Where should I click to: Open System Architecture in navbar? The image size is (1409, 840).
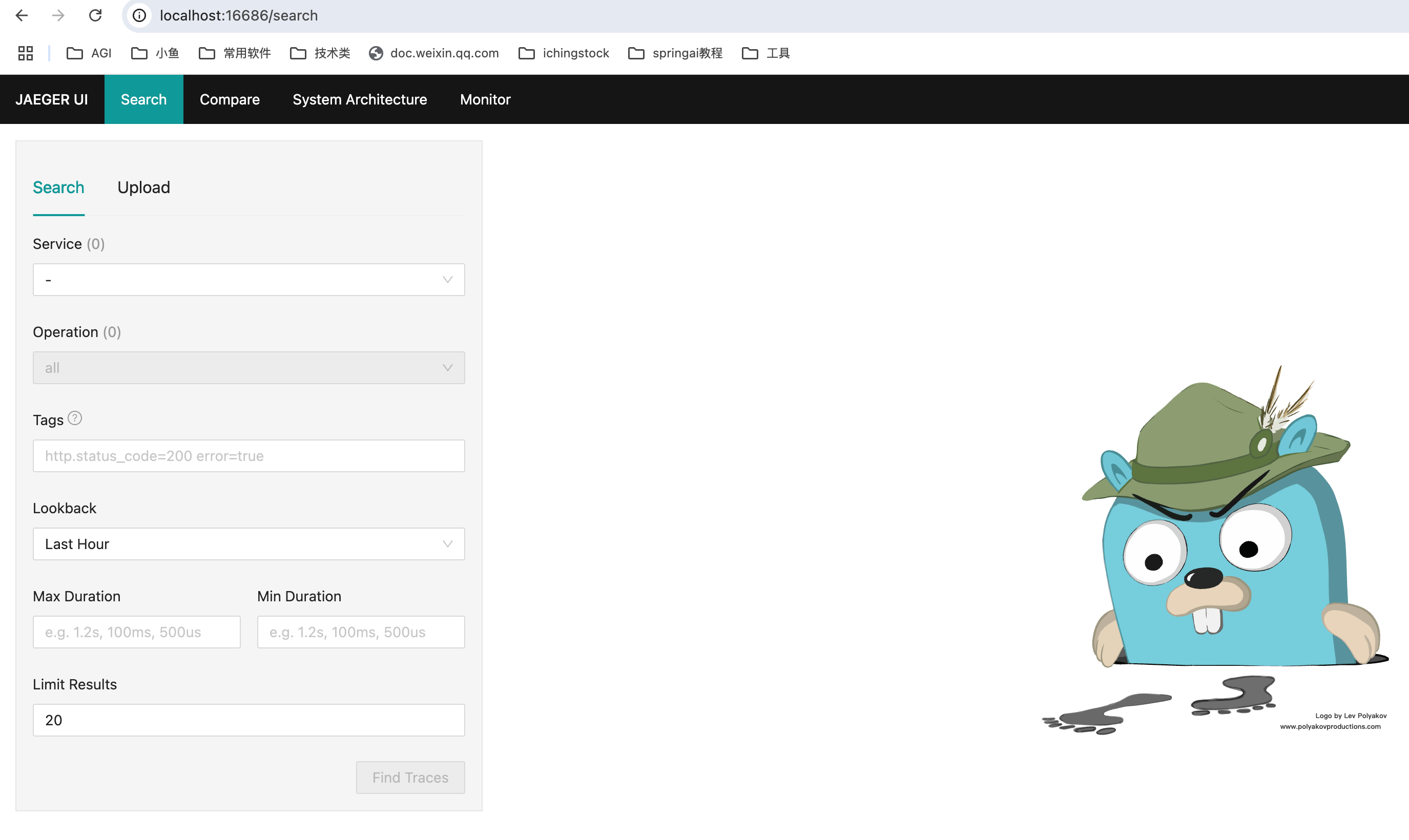point(360,100)
